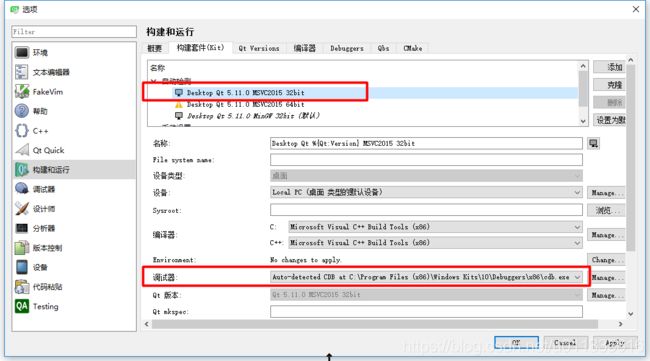Click the 克隆 clone kit button
The height and width of the screenshot is (361, 650).
[x=609, y=85]
